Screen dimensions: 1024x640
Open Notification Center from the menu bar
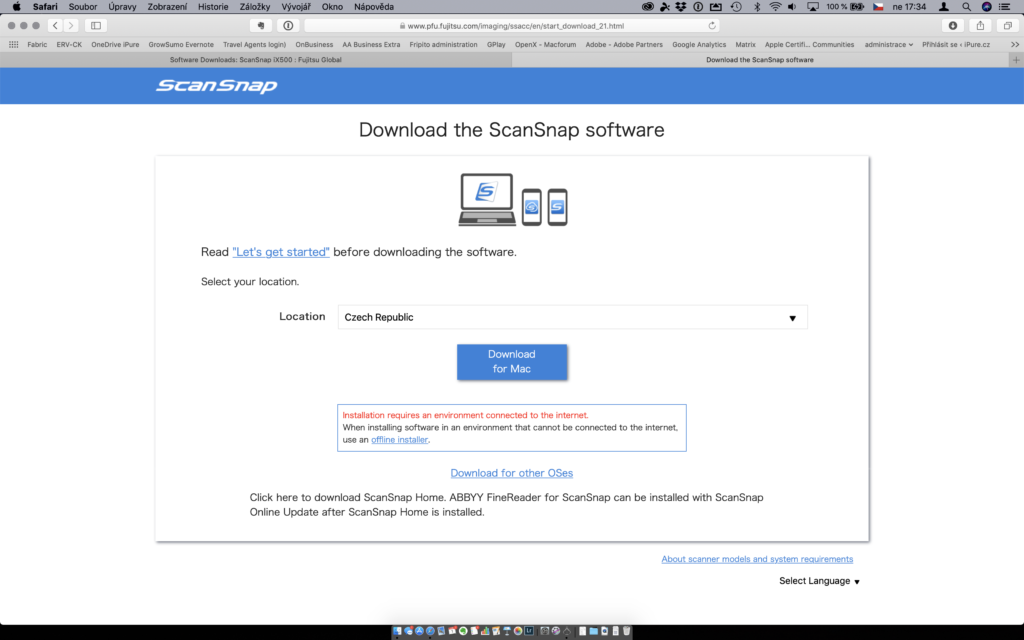1005,7
